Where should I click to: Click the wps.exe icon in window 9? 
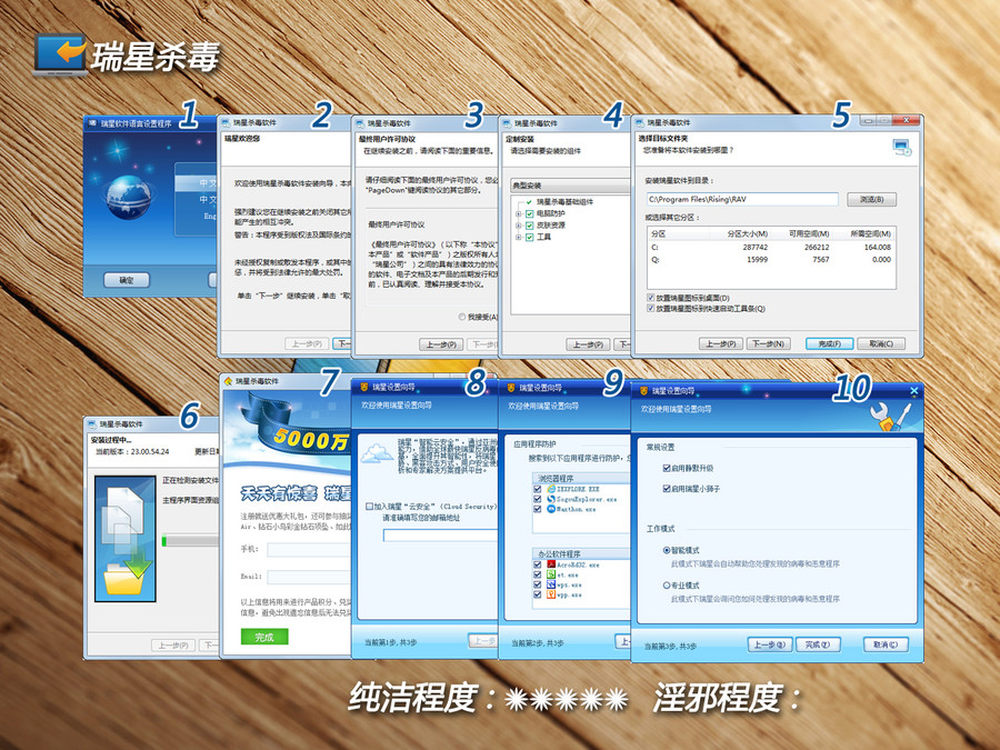tap(550, 585)
